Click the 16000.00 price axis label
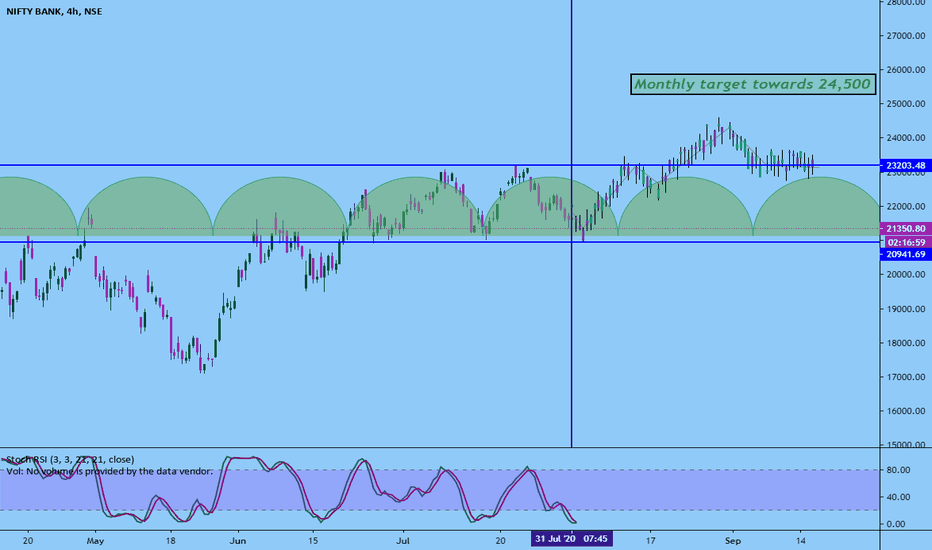This screenshot has height=550, width=932. (905, 411)
